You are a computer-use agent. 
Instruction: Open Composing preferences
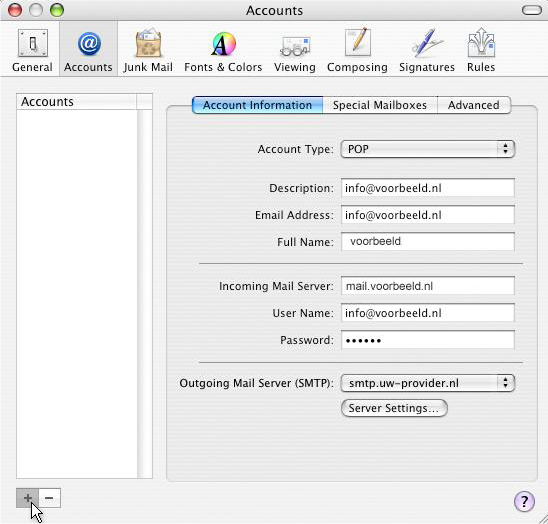(x=357, y=51)
